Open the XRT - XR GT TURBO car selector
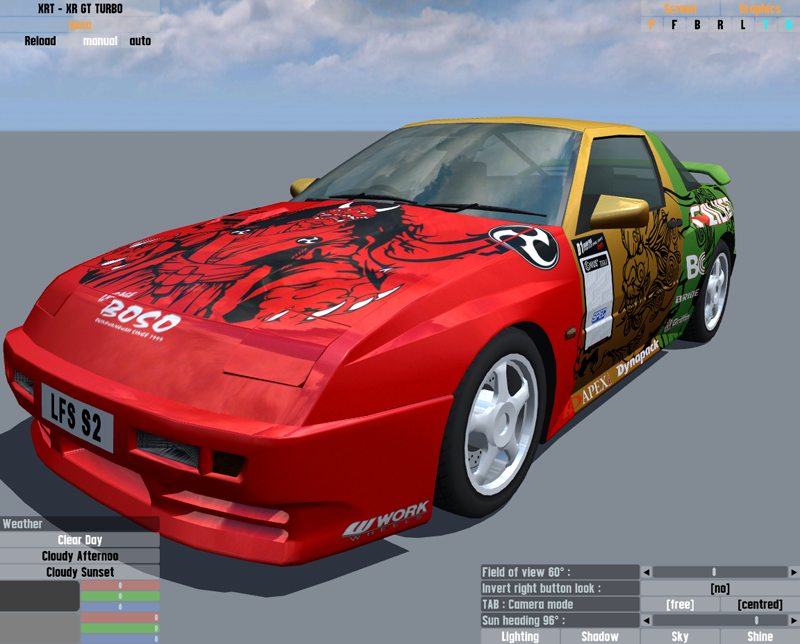Viewport: 800px width, 644px height. [80, 9]
